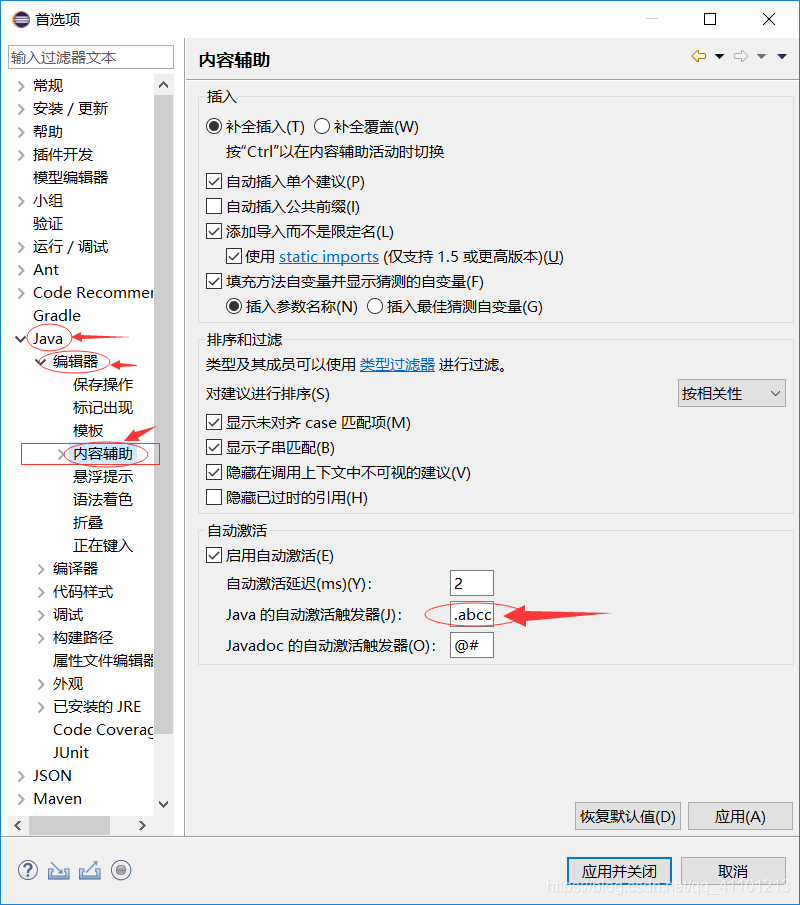Click 恢复默认值(D) button
Screen dimensions: 800x905
(627, 816)
